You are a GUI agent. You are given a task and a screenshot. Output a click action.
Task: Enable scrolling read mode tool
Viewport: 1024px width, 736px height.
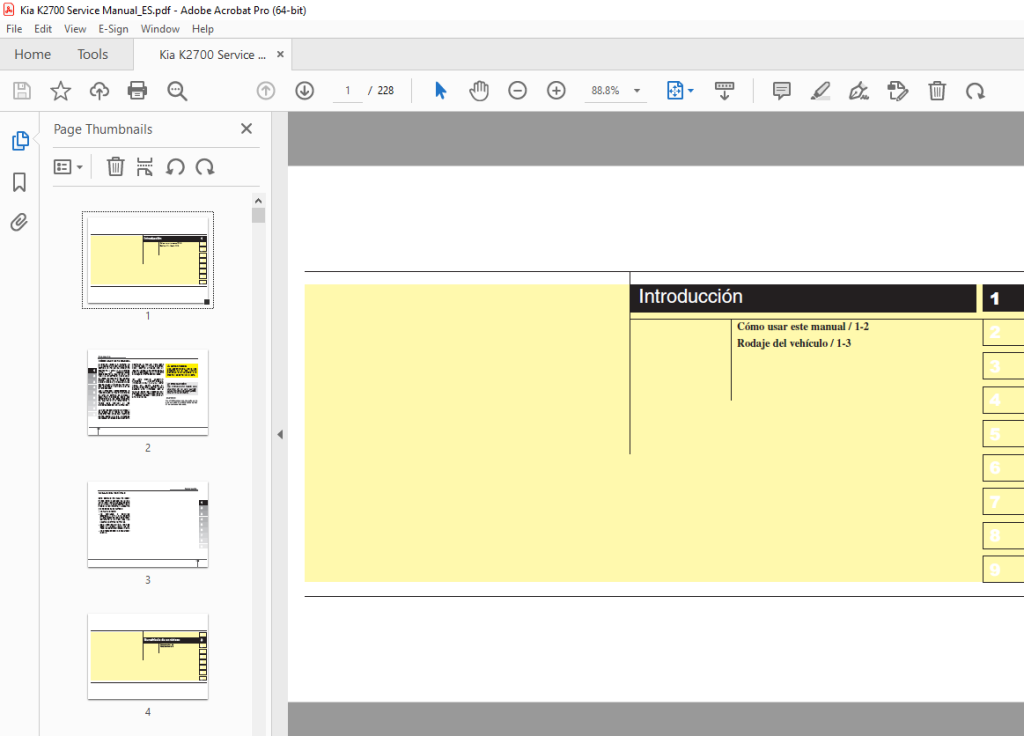point(724,91)
